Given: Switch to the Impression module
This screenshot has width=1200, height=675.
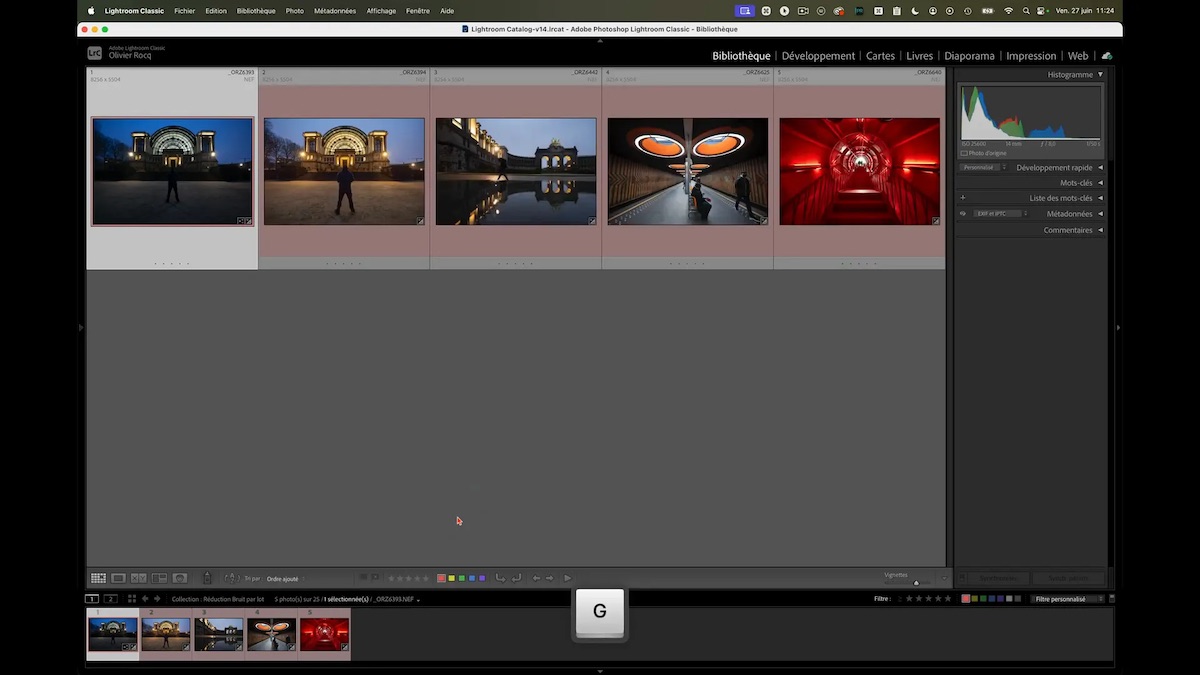Looking at the screenshot, I should point(1031,56).
